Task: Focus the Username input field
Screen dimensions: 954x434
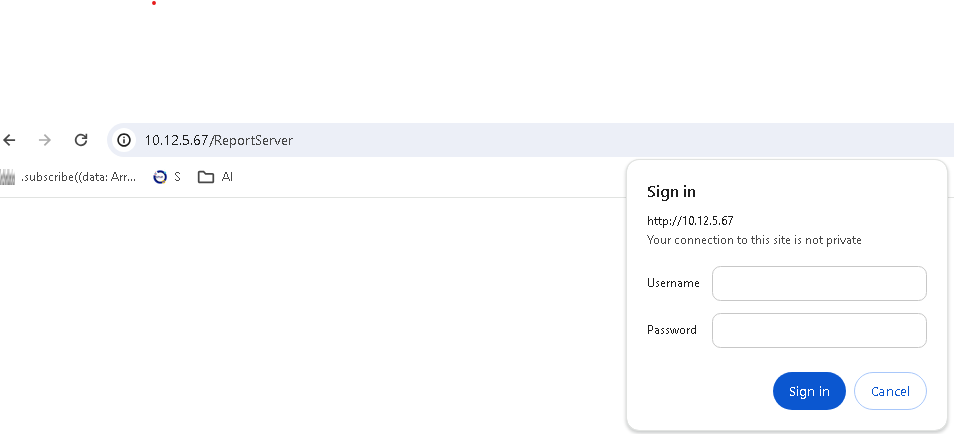Action: [819, 283]
